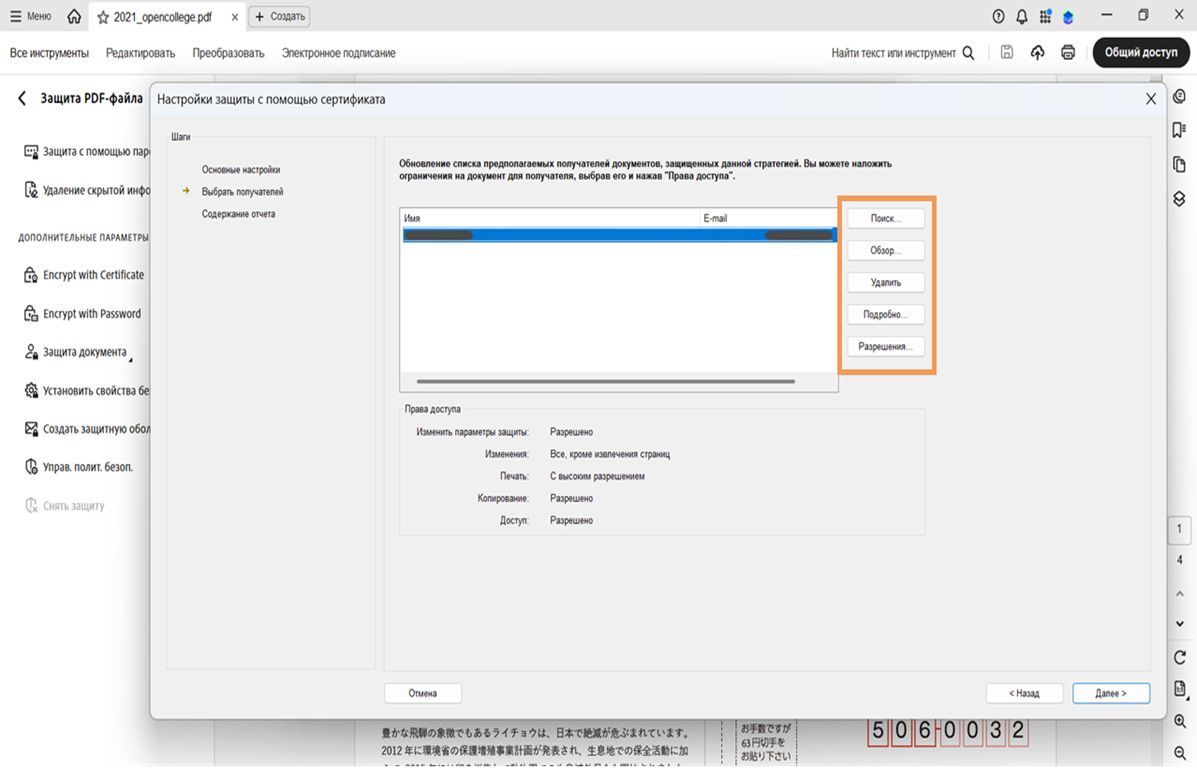Click the document display icon on right rail
The width and height of the screenshot is (1197, 773).
(x=1179, y=689)
